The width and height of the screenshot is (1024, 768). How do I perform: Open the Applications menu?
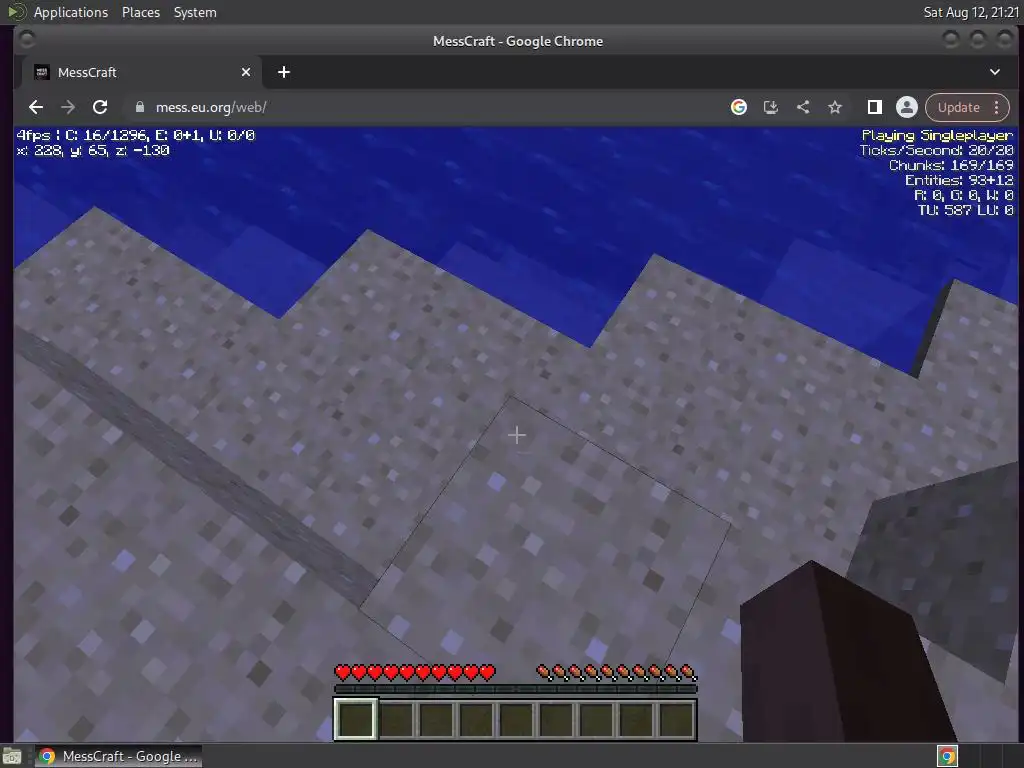(71, 12)
